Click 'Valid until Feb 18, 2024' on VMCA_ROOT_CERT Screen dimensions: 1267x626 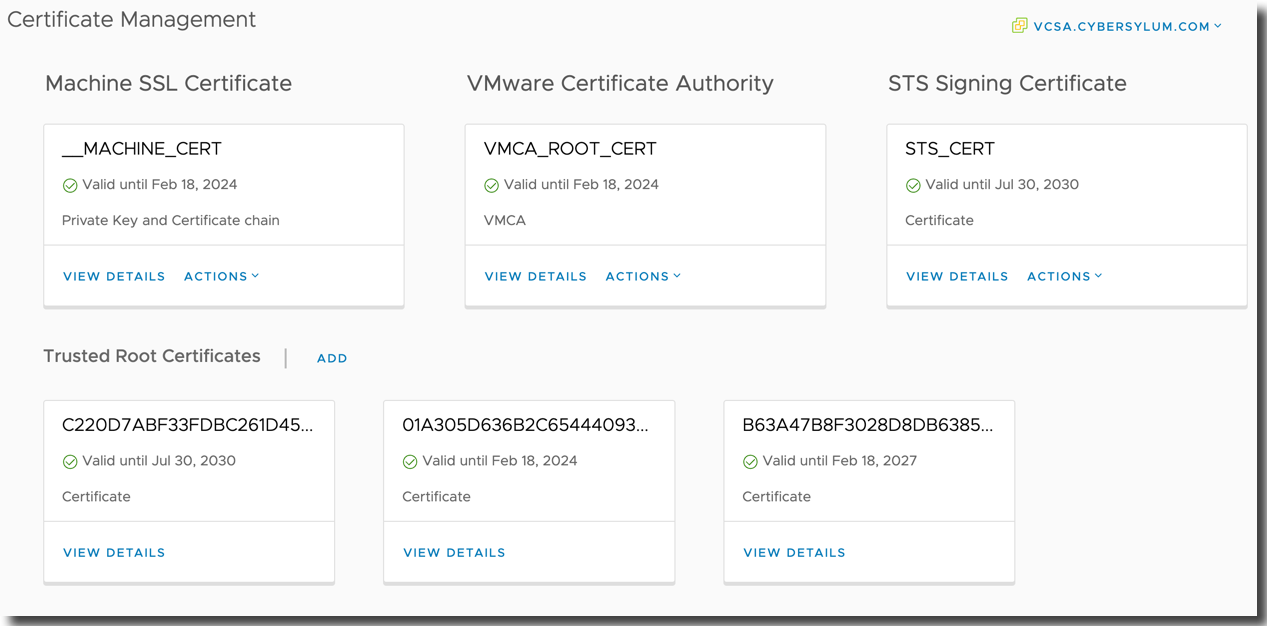click(581, 184)
